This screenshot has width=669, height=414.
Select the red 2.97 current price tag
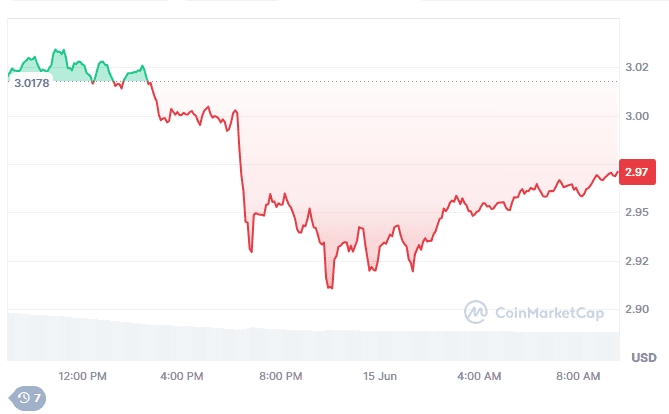(x=637, y=171)
